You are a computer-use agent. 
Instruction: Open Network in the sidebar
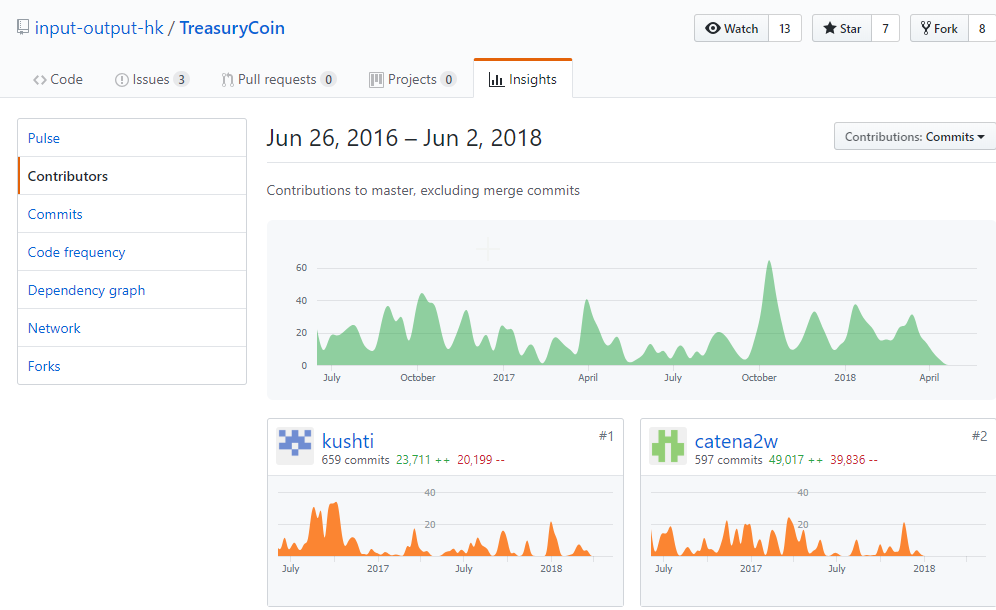click(x=132, y=328)
